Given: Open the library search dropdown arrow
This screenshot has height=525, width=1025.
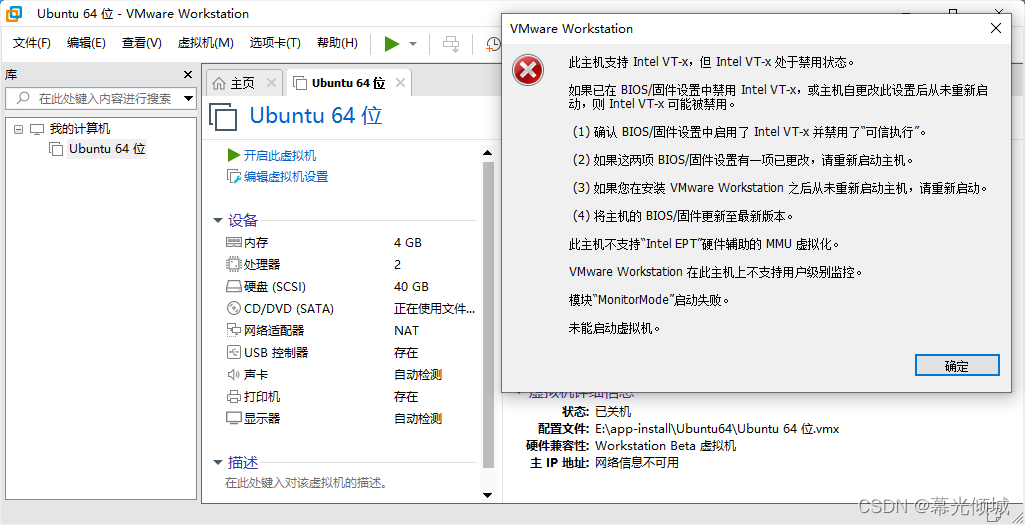Looking at the screenshot, I should coord(189,99).
